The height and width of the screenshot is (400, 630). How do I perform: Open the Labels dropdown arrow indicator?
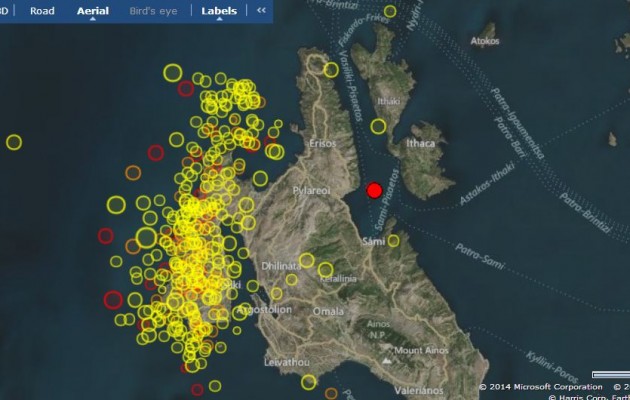[219, 20]
